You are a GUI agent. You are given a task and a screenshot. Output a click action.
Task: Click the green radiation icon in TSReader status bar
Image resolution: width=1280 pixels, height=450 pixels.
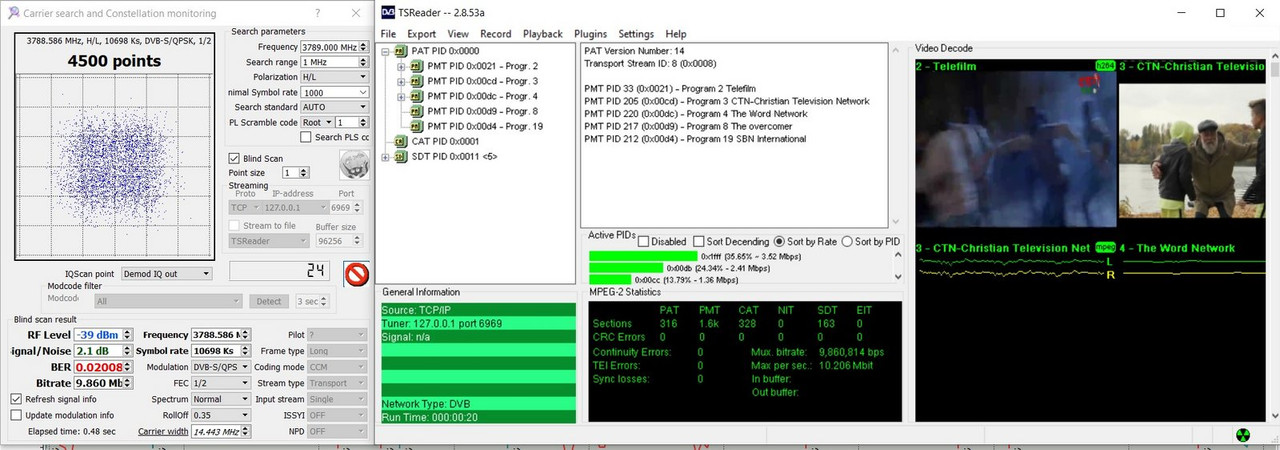[x=1243, y=435]
